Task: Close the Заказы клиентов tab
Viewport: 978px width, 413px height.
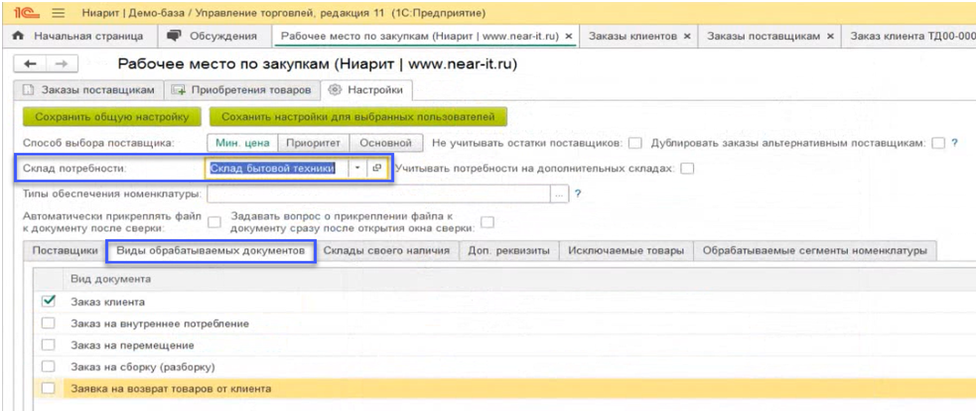Action: (x=687, y=36)
